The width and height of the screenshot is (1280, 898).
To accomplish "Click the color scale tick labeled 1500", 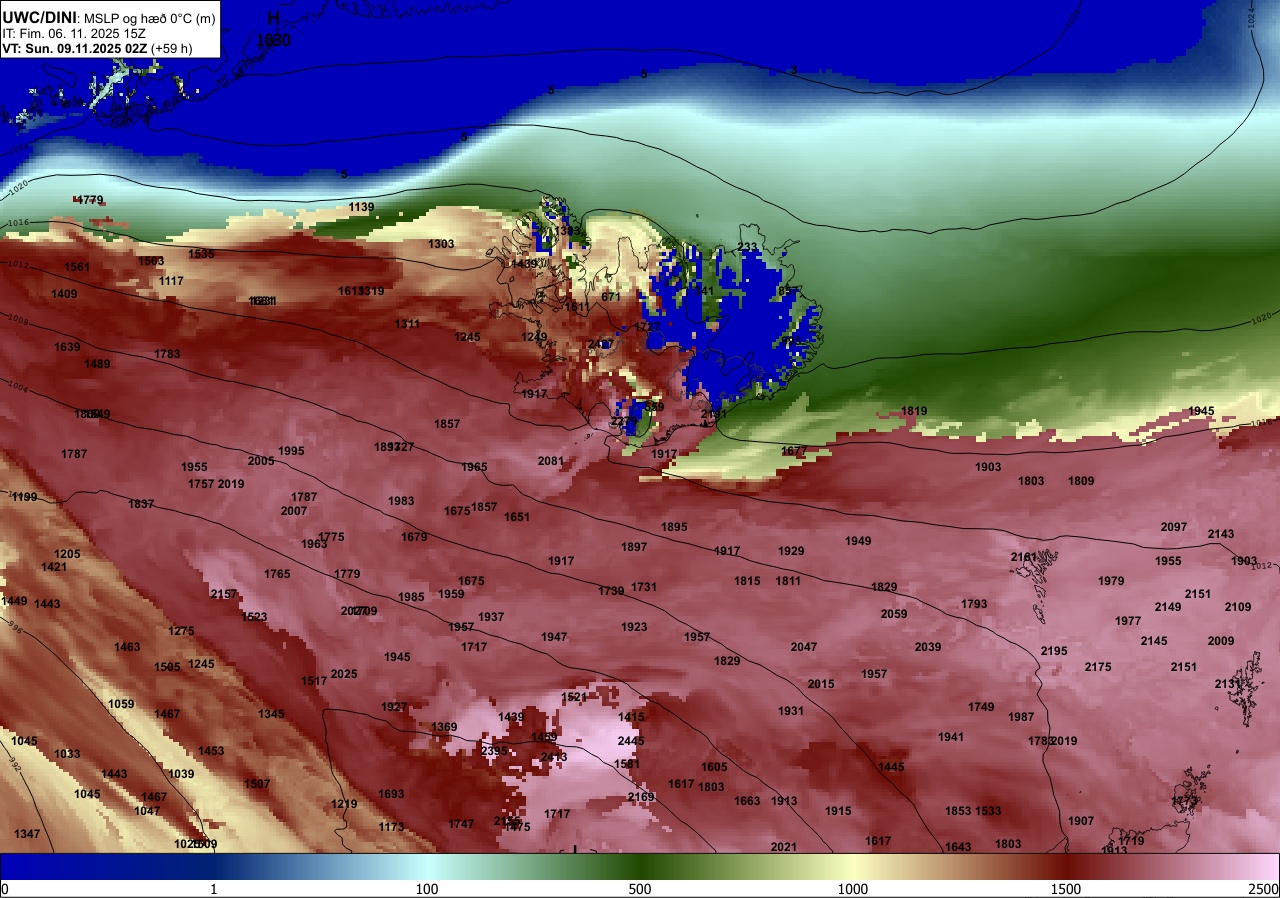I will pos(1066,889).
